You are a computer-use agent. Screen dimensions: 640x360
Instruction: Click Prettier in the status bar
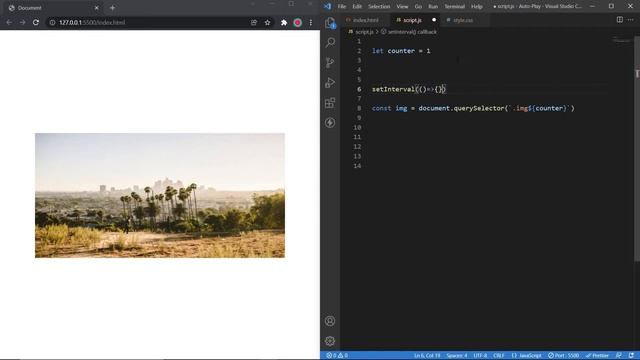pyautogui.click(x=598, y=356)
